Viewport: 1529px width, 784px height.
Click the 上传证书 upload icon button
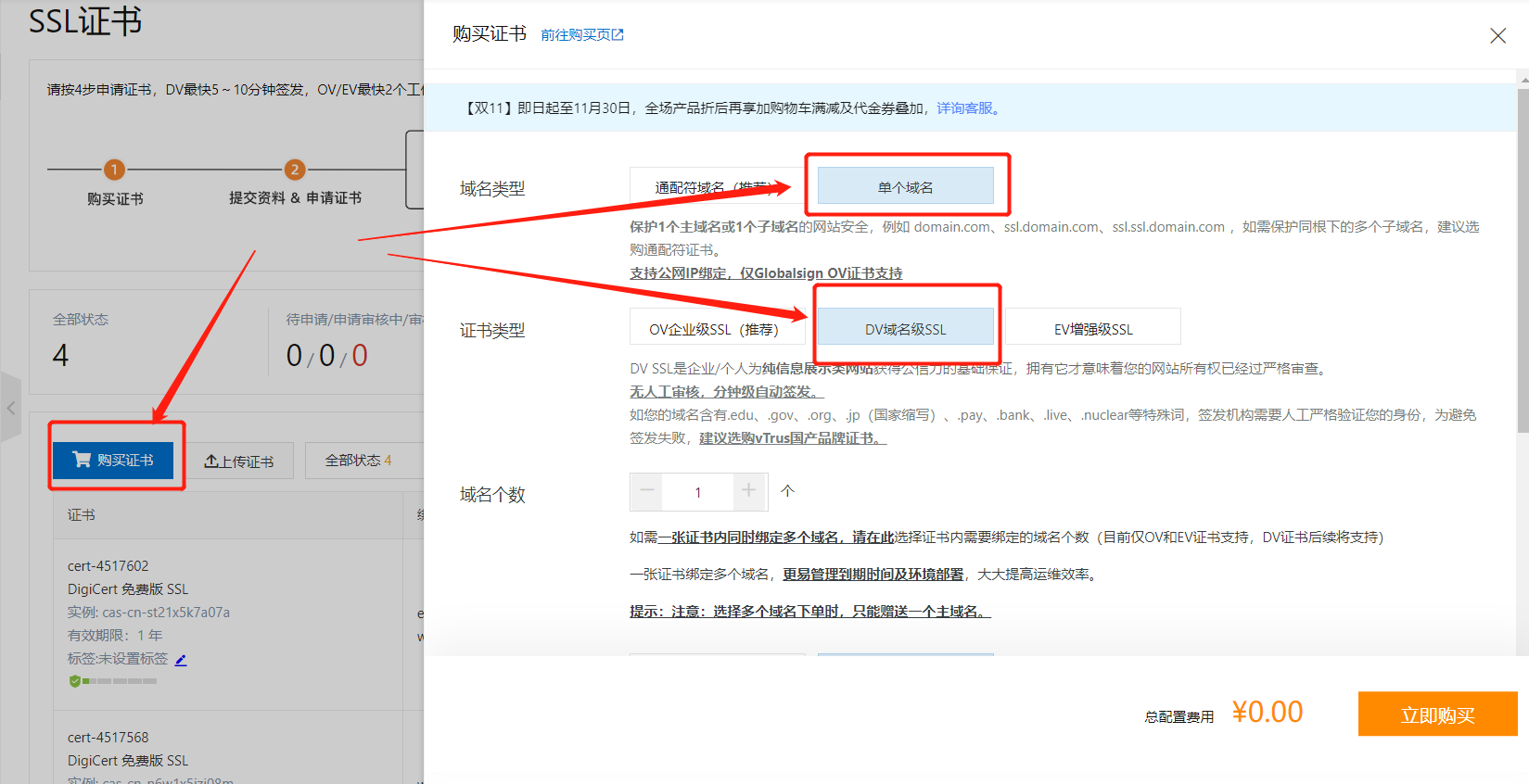point(239,461)
